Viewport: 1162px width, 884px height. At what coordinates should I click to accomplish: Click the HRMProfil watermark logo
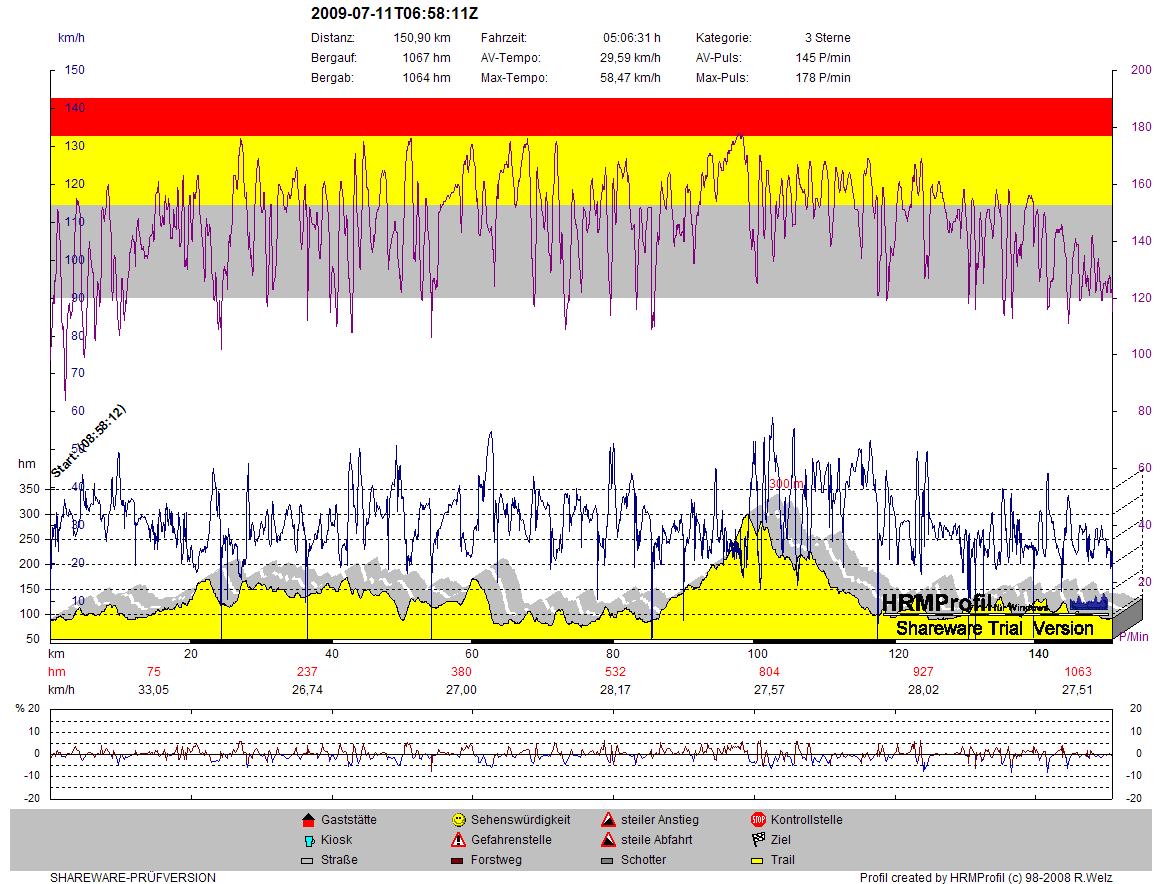pyautogui.click(x=936, y=603)
